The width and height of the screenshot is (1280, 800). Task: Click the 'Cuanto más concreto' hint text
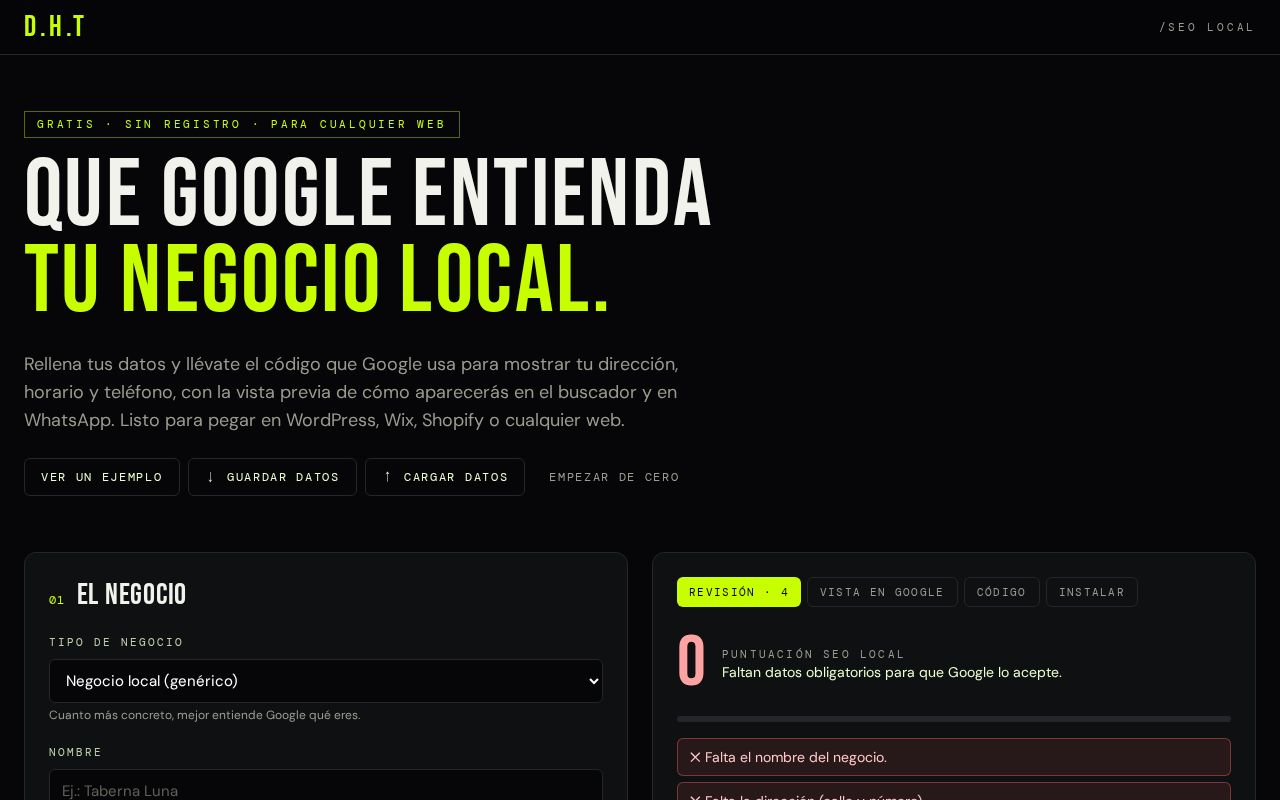click(x=205, y=715)
